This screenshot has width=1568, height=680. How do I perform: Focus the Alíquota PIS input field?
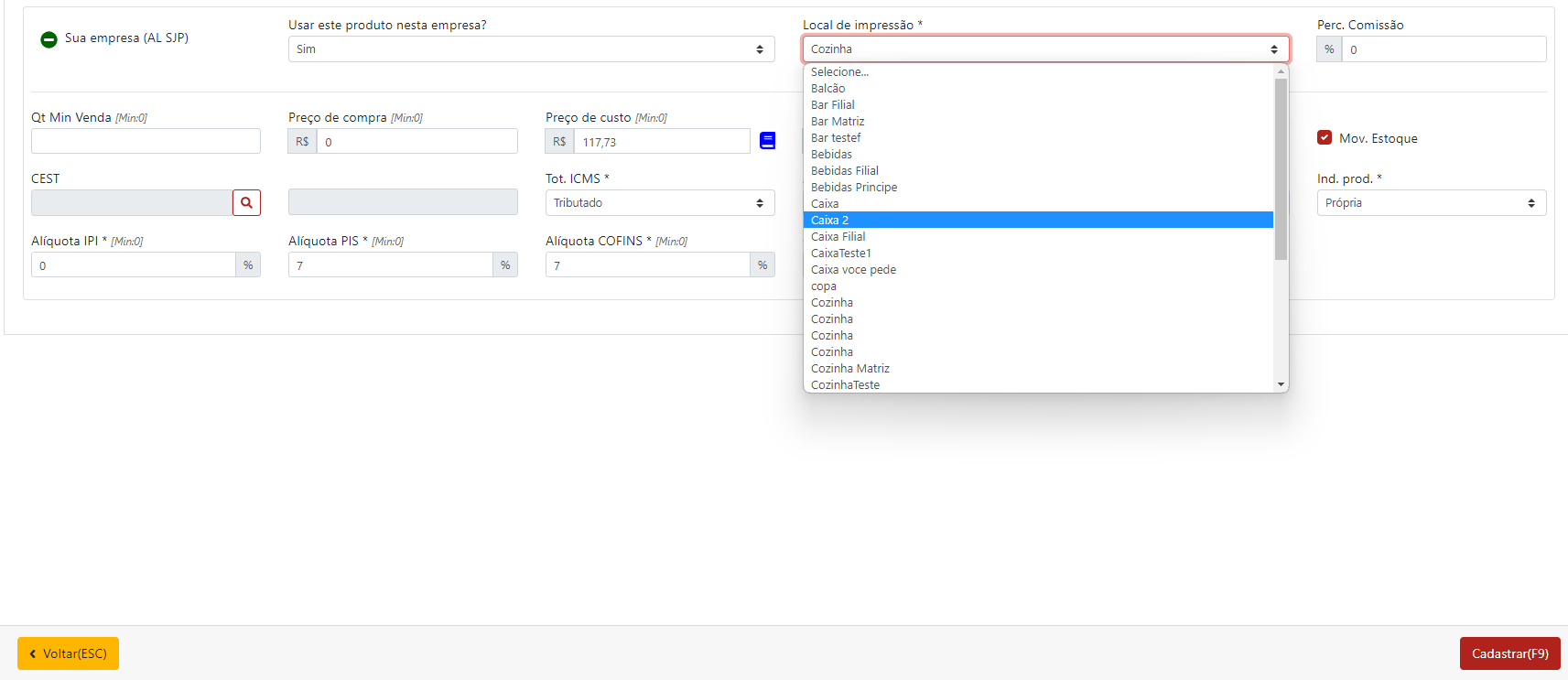391,265
